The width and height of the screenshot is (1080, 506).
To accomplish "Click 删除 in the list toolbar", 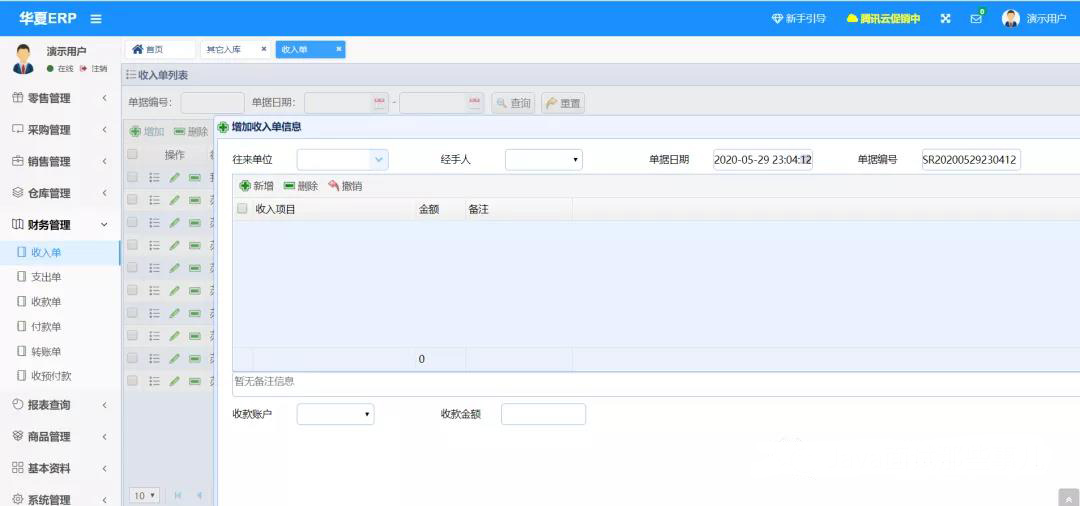I will click(x=191, y=131).
